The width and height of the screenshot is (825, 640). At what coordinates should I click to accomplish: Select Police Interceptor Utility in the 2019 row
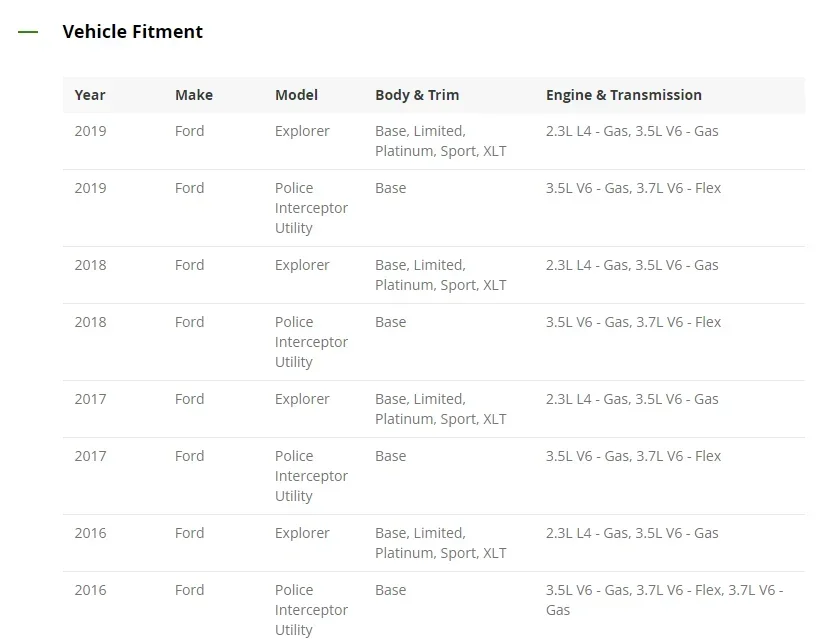tap(311, 208)
